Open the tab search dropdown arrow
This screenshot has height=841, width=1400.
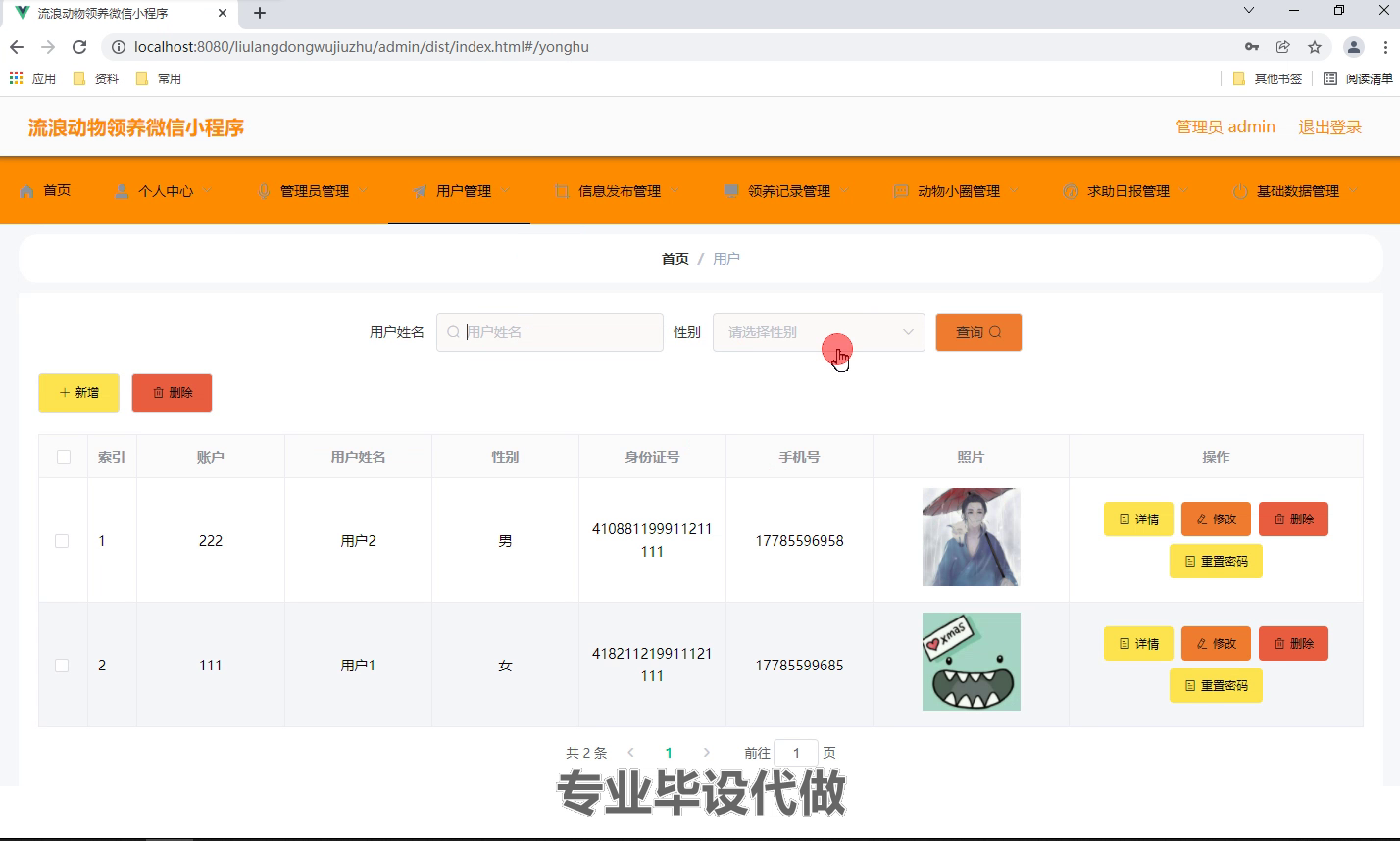click(x=1249, y=10)
